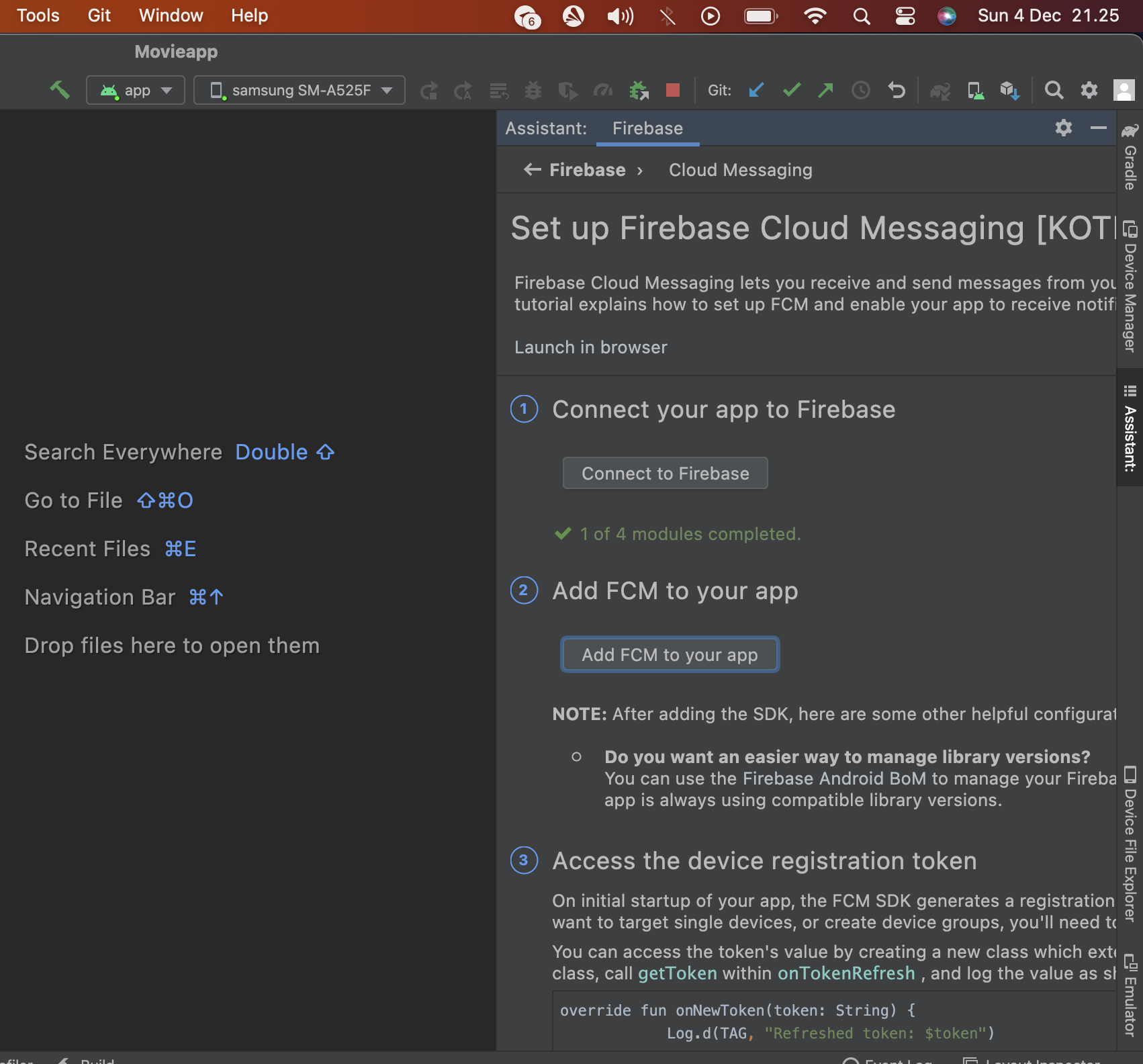Open the Gradle side tool window

point(1130,157)
